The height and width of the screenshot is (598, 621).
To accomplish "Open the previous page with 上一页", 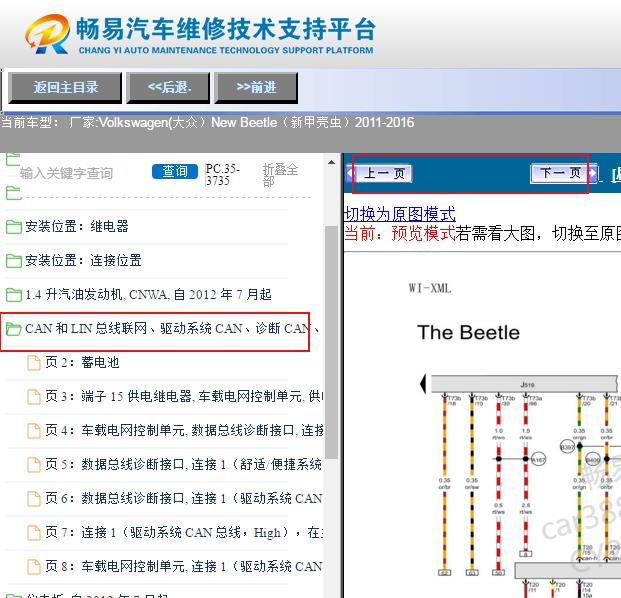I will point(381,173).
